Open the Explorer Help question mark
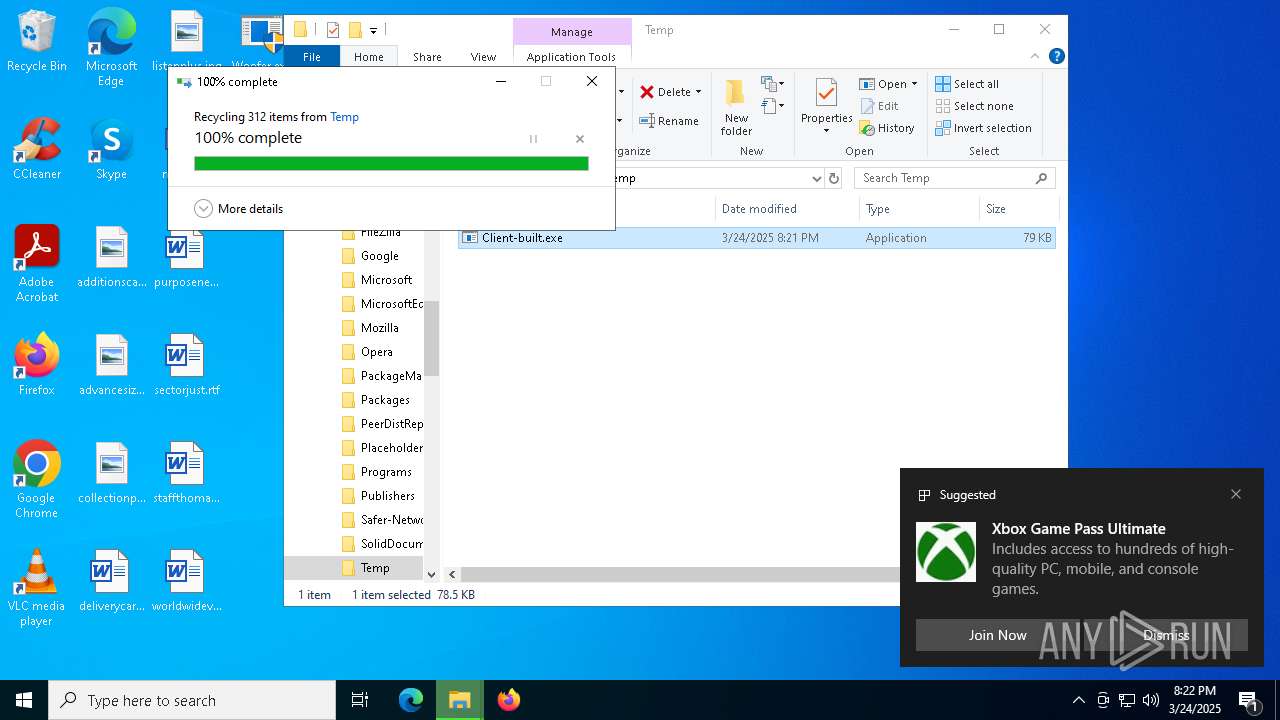The image size is (1280, 720). point(1056,56)
